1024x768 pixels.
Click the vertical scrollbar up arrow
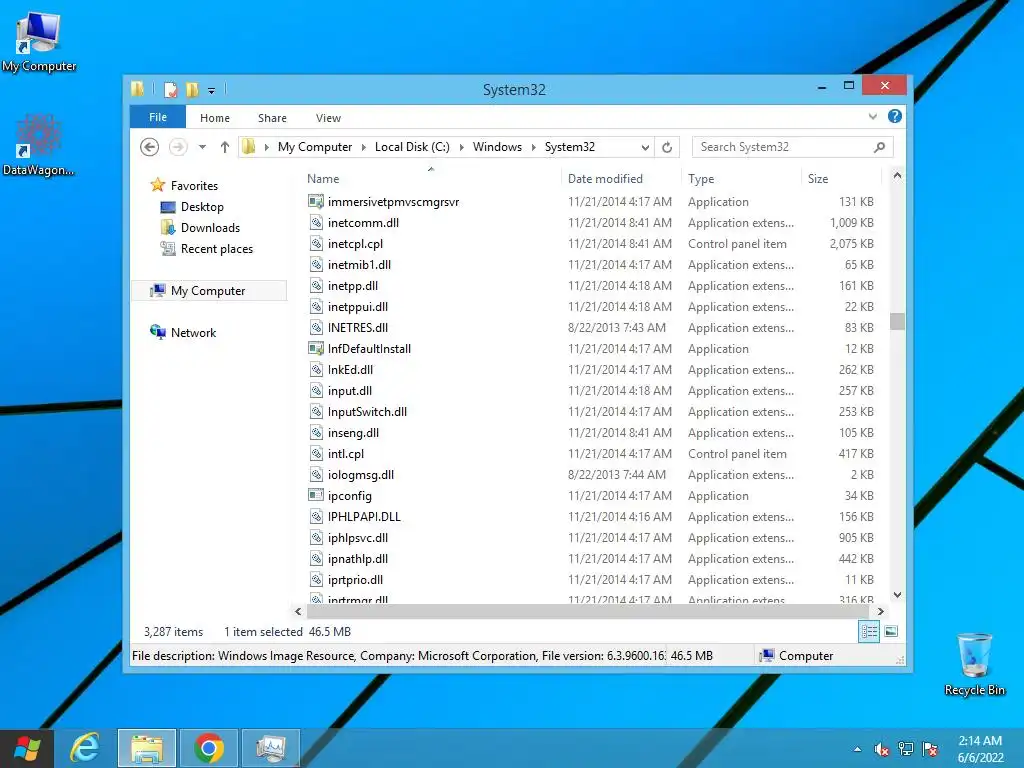[897, 175]
